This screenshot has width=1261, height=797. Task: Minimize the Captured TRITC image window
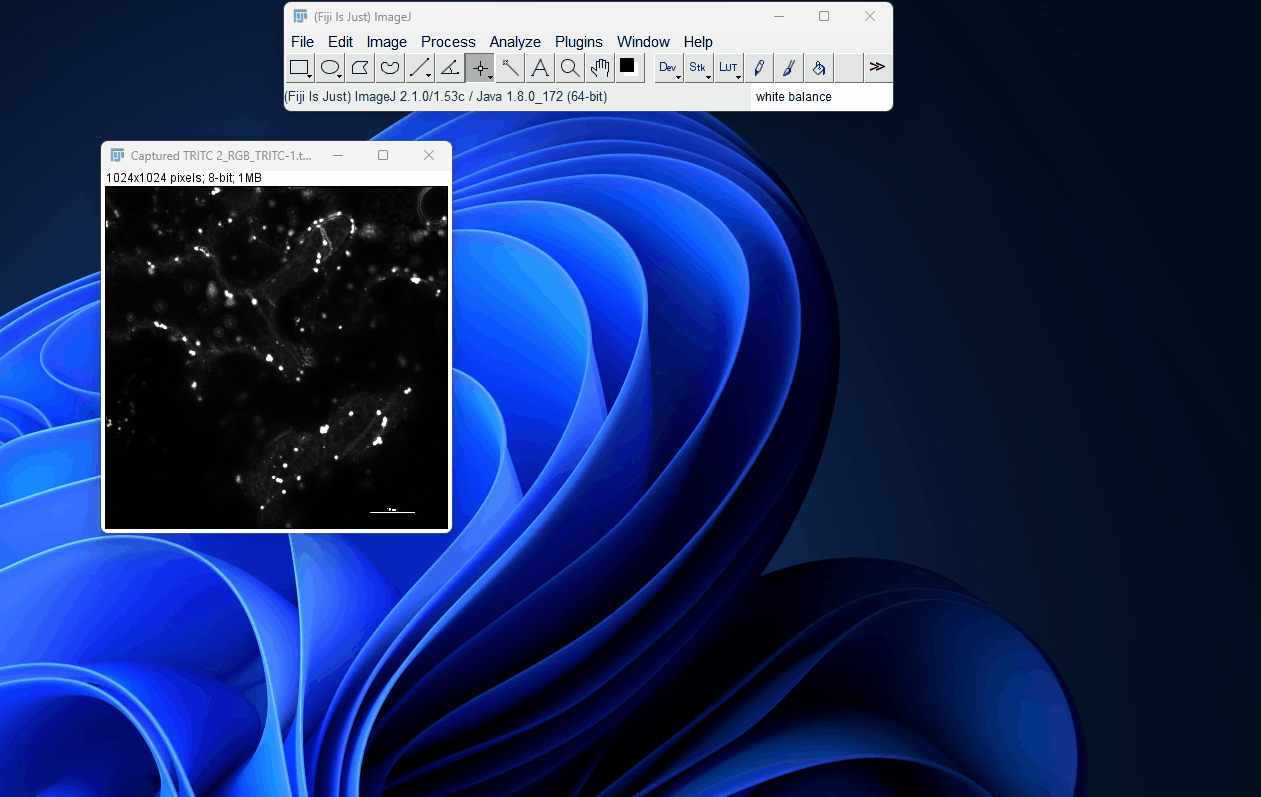pos(338,155)
